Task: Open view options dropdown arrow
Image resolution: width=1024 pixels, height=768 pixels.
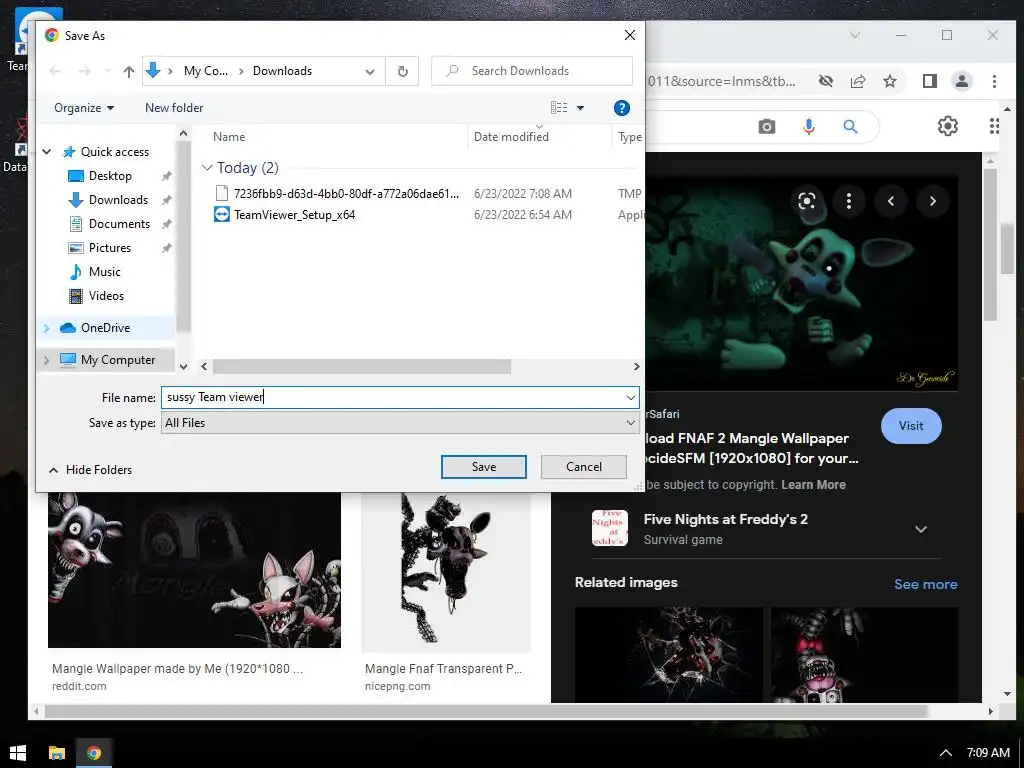Action: point(580,108)
